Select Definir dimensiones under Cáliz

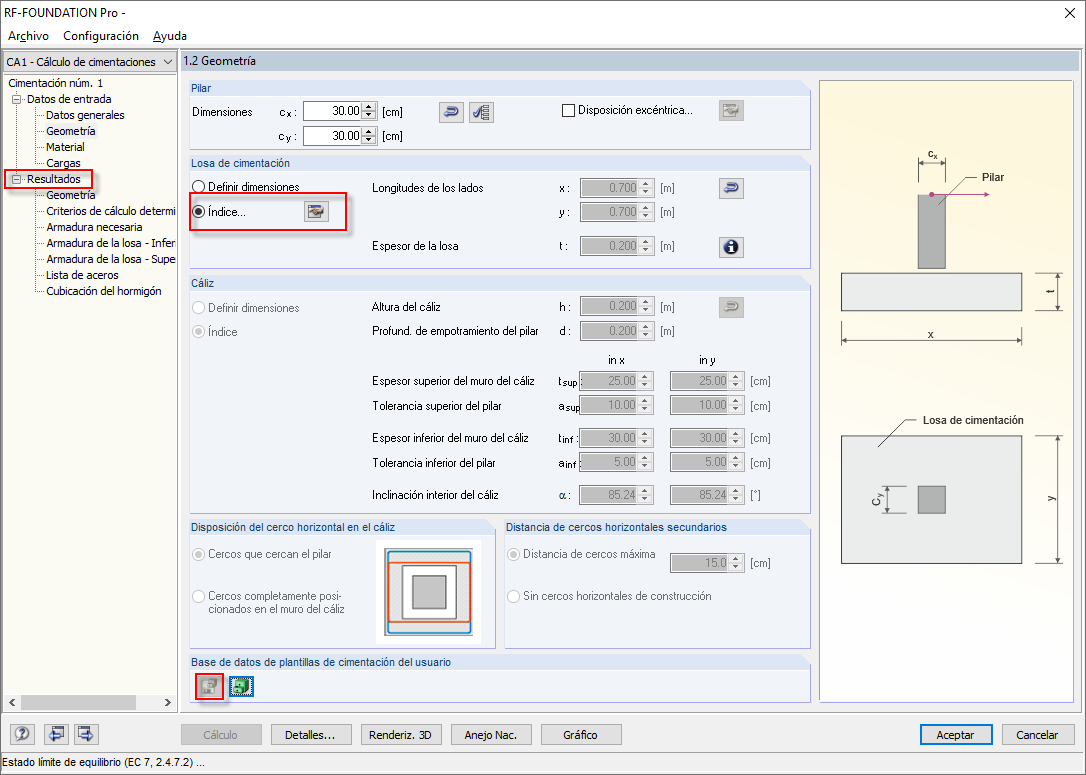tap(199, 308)
